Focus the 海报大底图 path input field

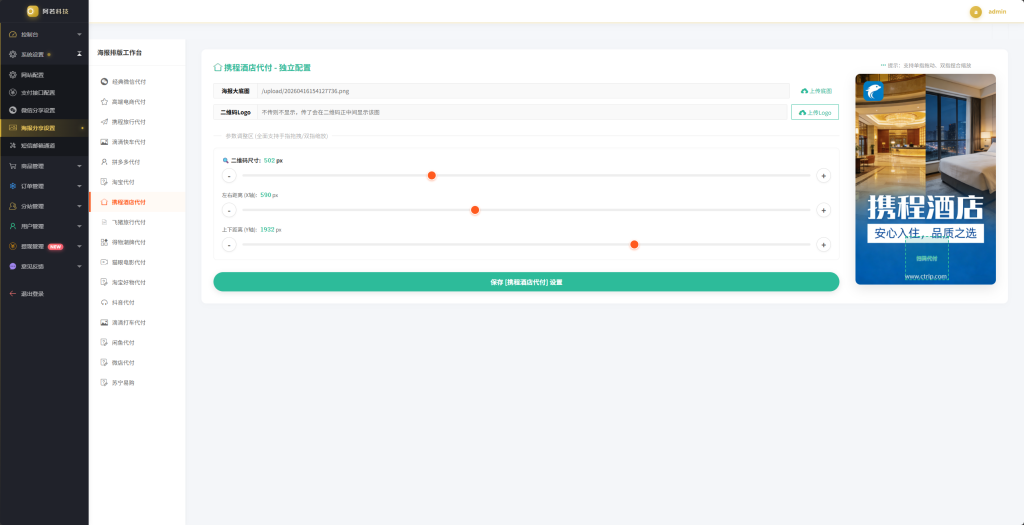pyautogui.click(x=523, y=91)
